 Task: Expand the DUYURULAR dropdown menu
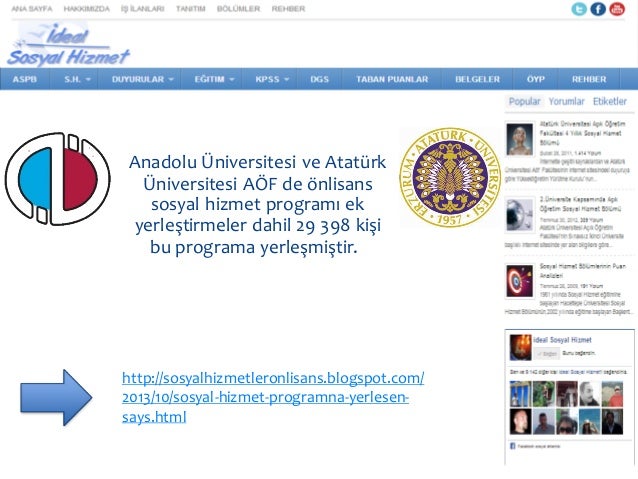[x=142, y=79]
